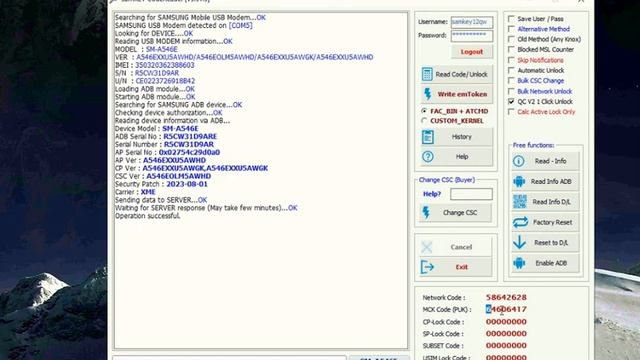Click the lightning icon beside Write emToken
This screenshot has height=360, width=640.
[x=427, y=94]
